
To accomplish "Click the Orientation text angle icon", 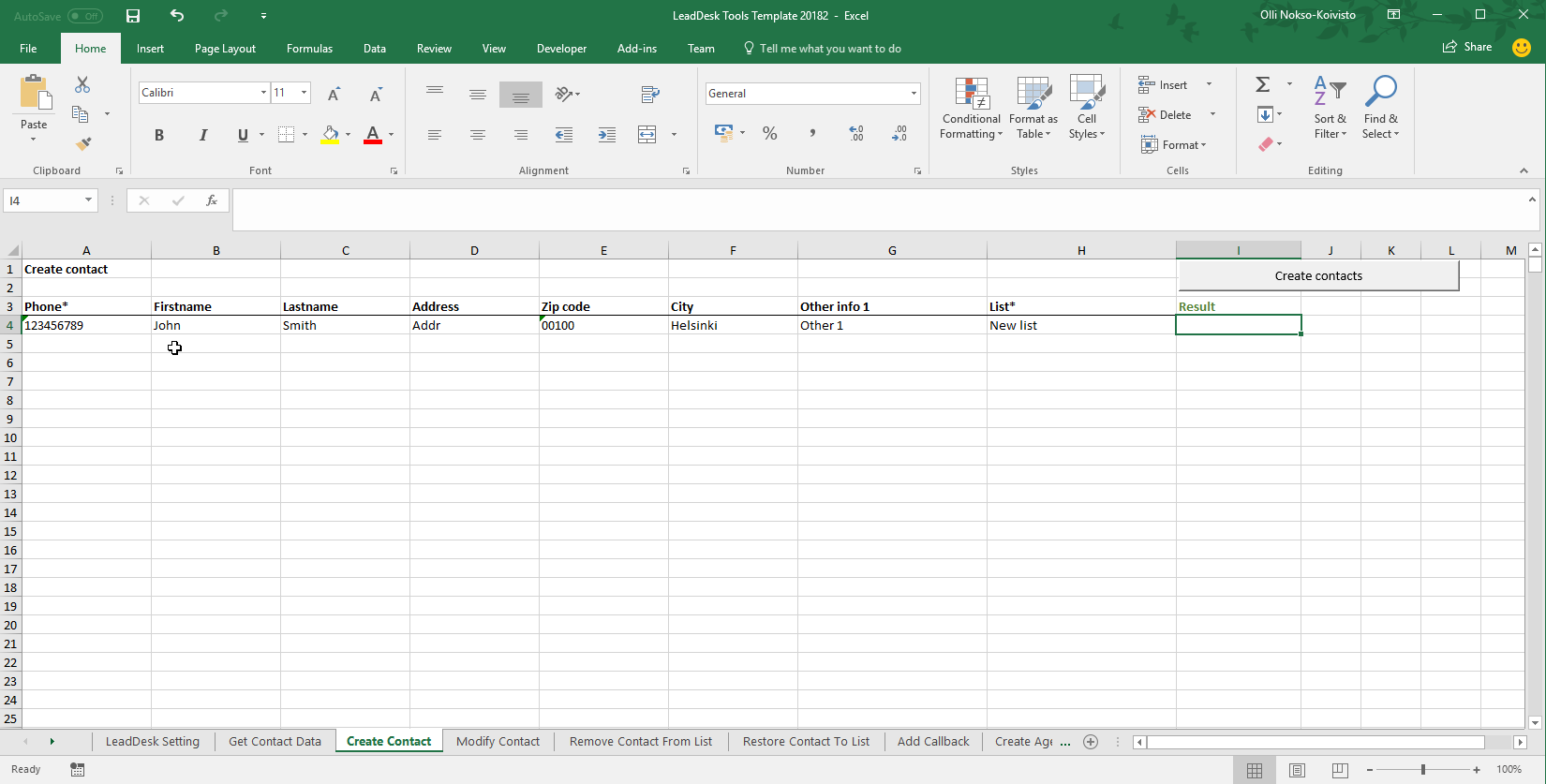I will click(563, 94).
